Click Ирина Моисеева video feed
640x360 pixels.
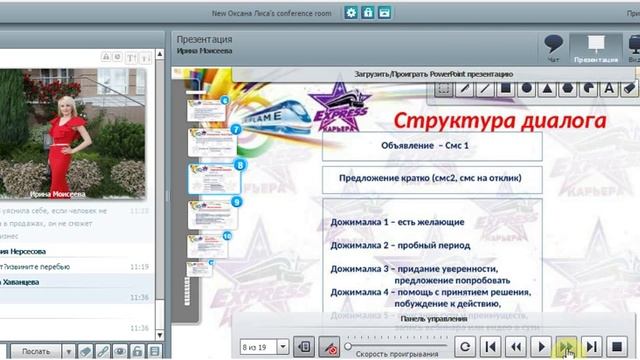[73, 134]
